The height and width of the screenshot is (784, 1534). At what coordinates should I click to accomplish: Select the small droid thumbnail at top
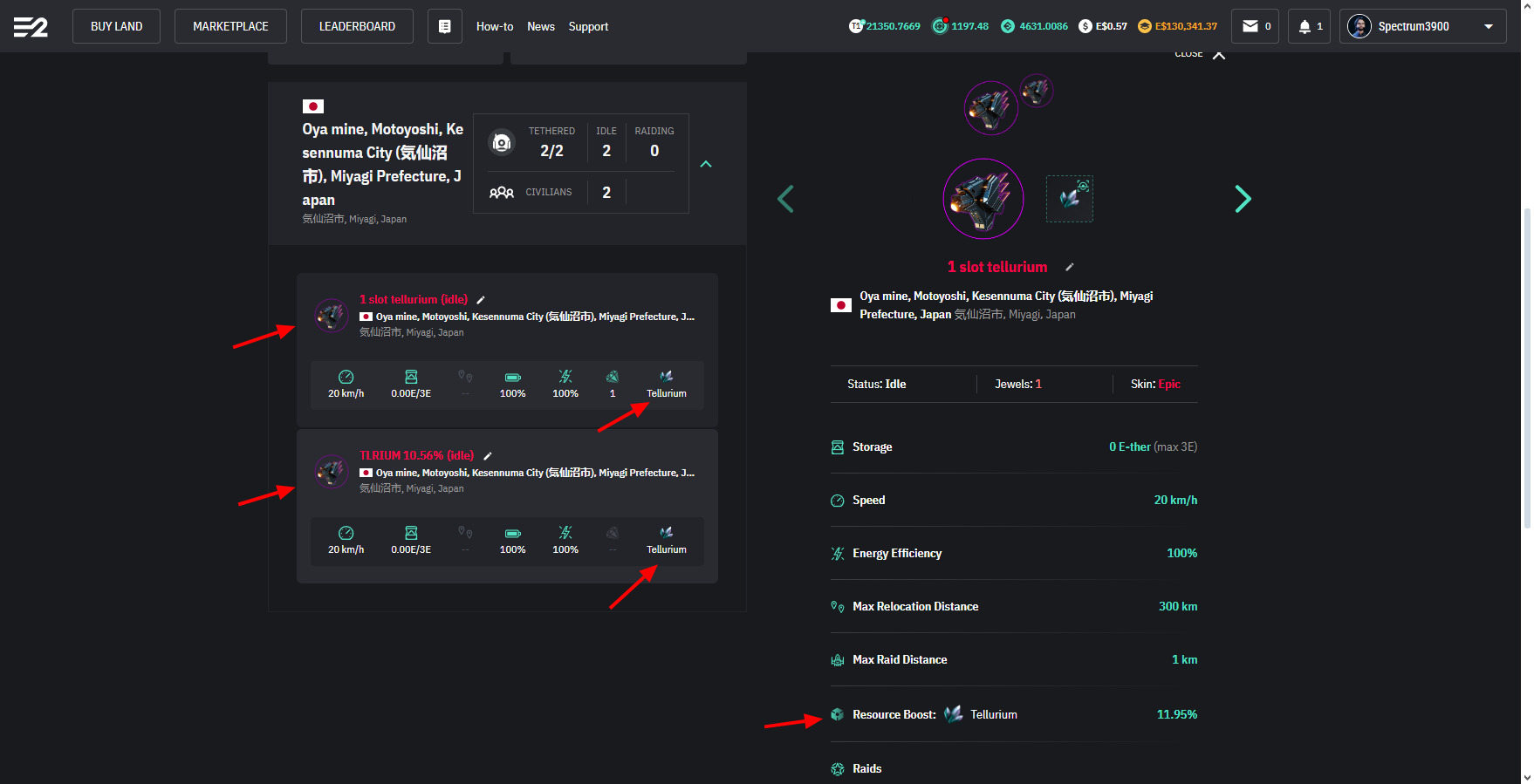[1037, 90]
